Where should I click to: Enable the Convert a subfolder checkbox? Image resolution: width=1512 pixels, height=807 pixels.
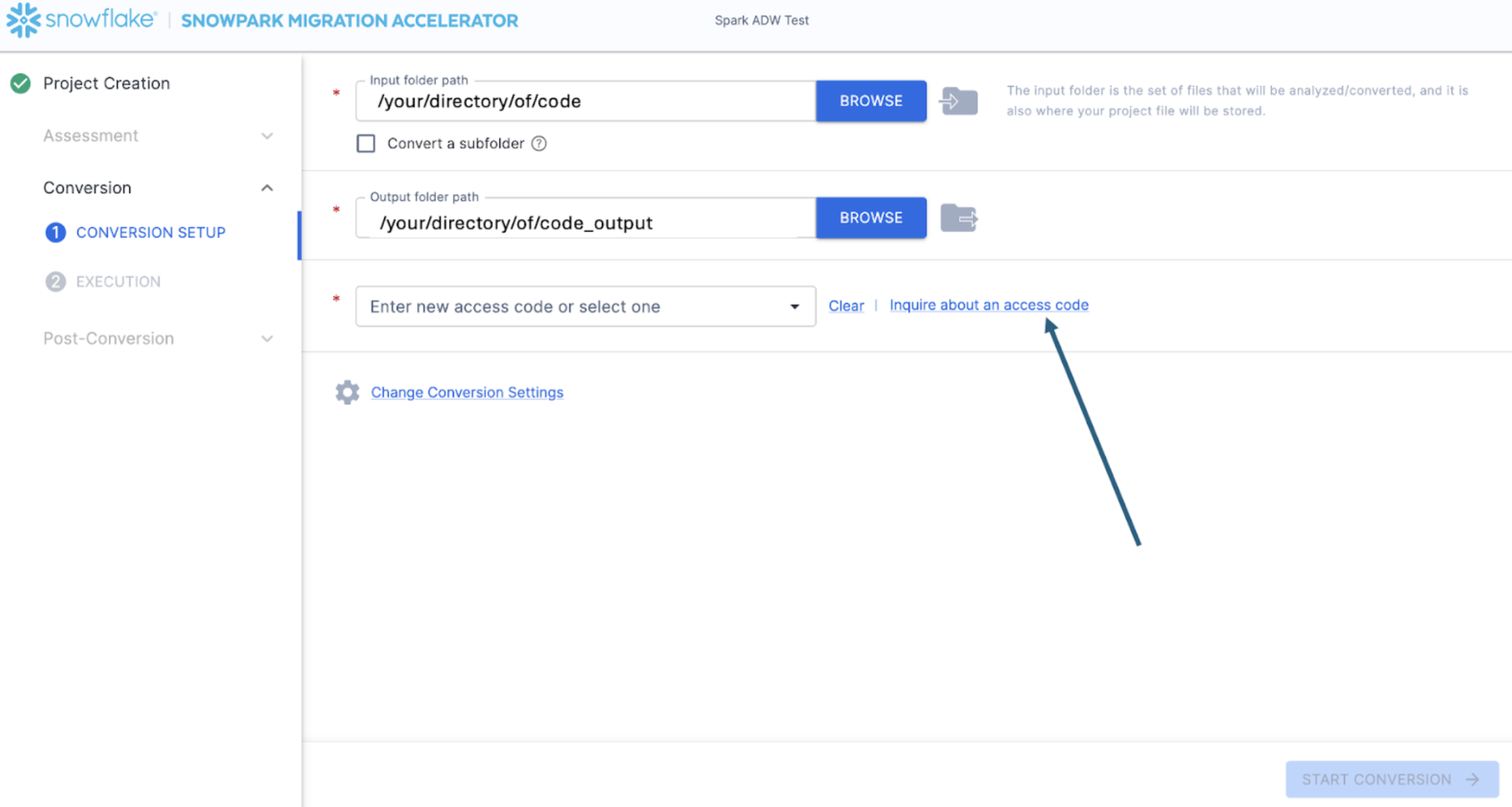point(366,143)
